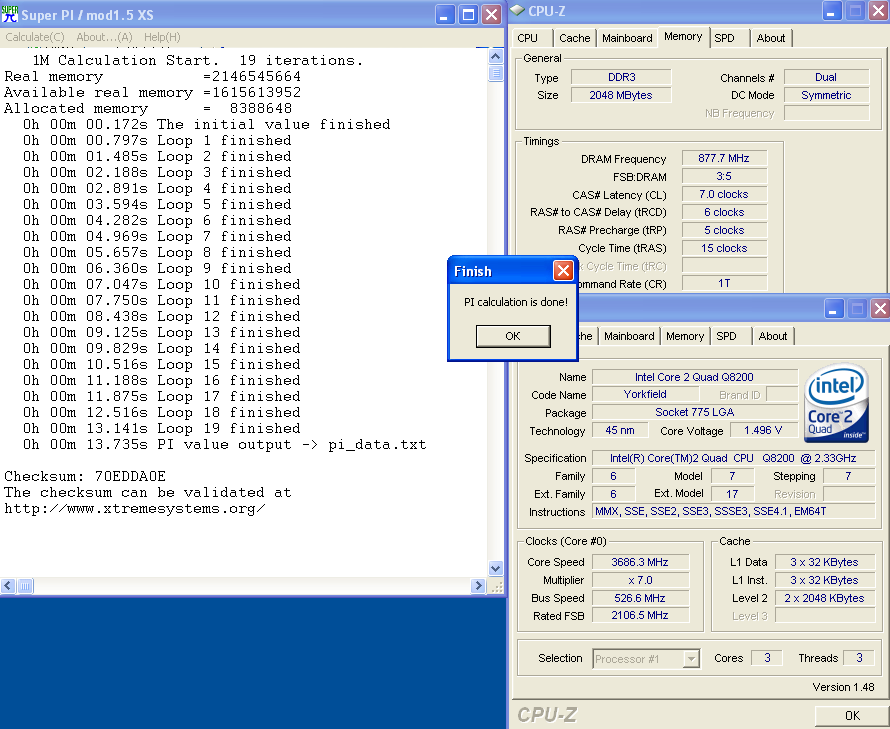
Task: Minimize the upper CPU-Z Memory window
Action: [830, 10]
